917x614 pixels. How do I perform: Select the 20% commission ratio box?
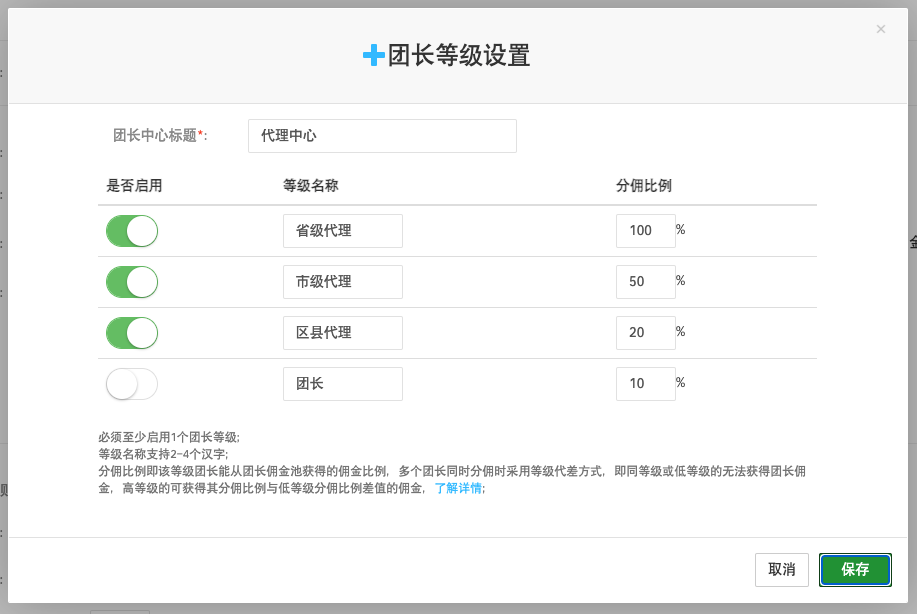[x=645, y=333]
